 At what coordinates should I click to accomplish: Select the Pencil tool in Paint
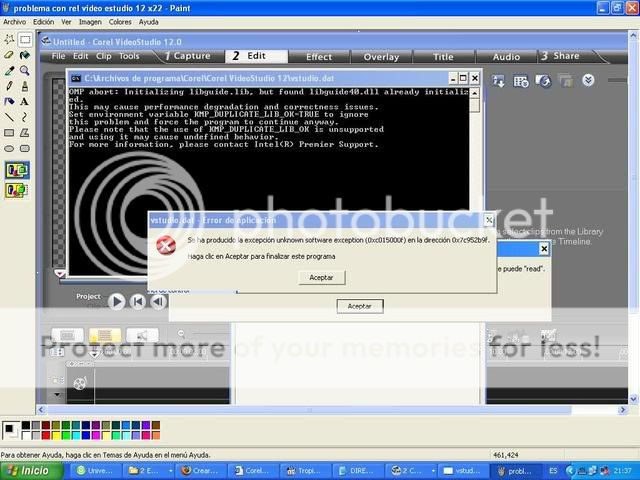tap(9, 86)
